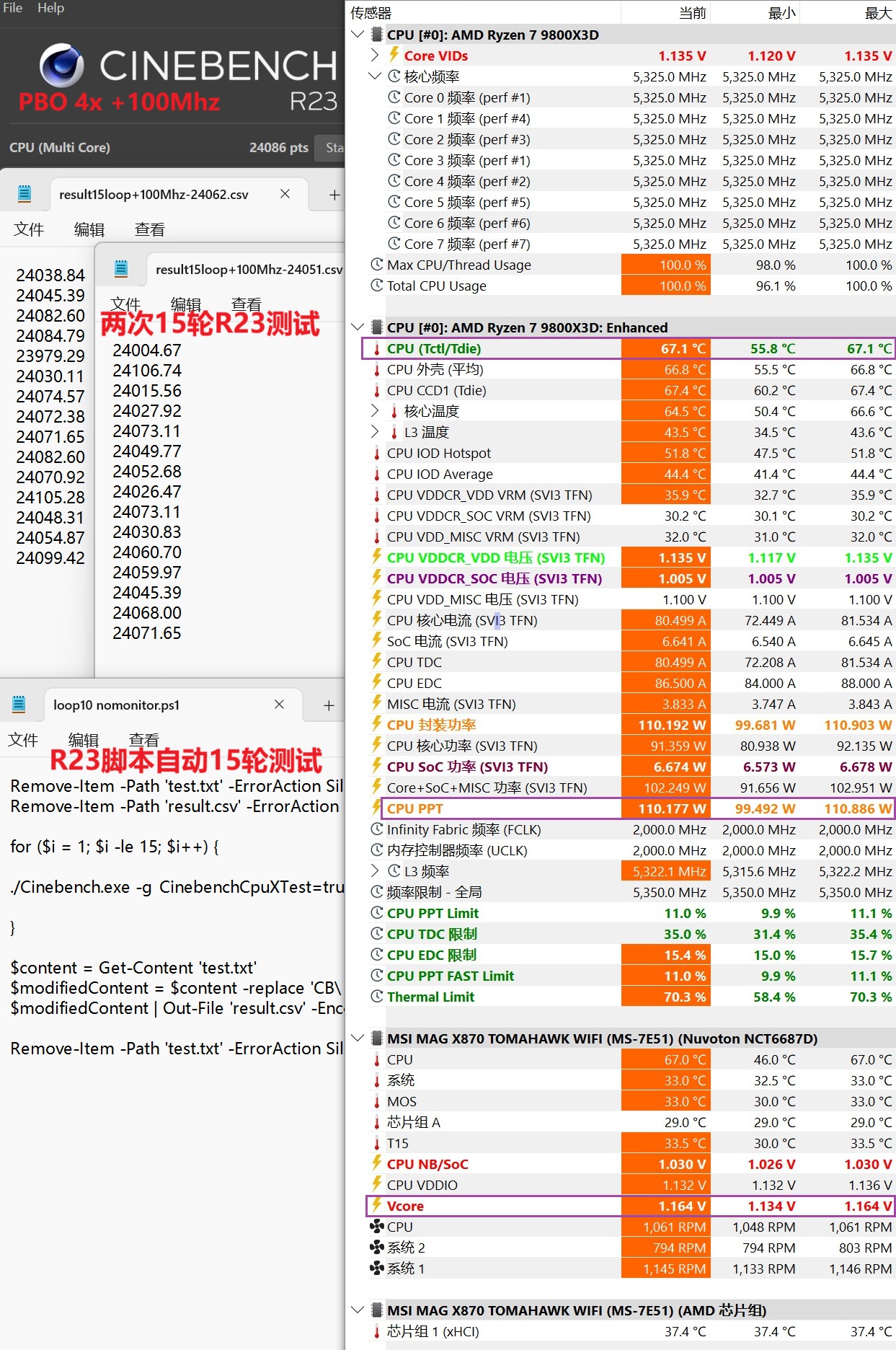Expand the L3 温度 sensor group
Image resolution: width=896 pixels, height=1350 pixels.
375,431
